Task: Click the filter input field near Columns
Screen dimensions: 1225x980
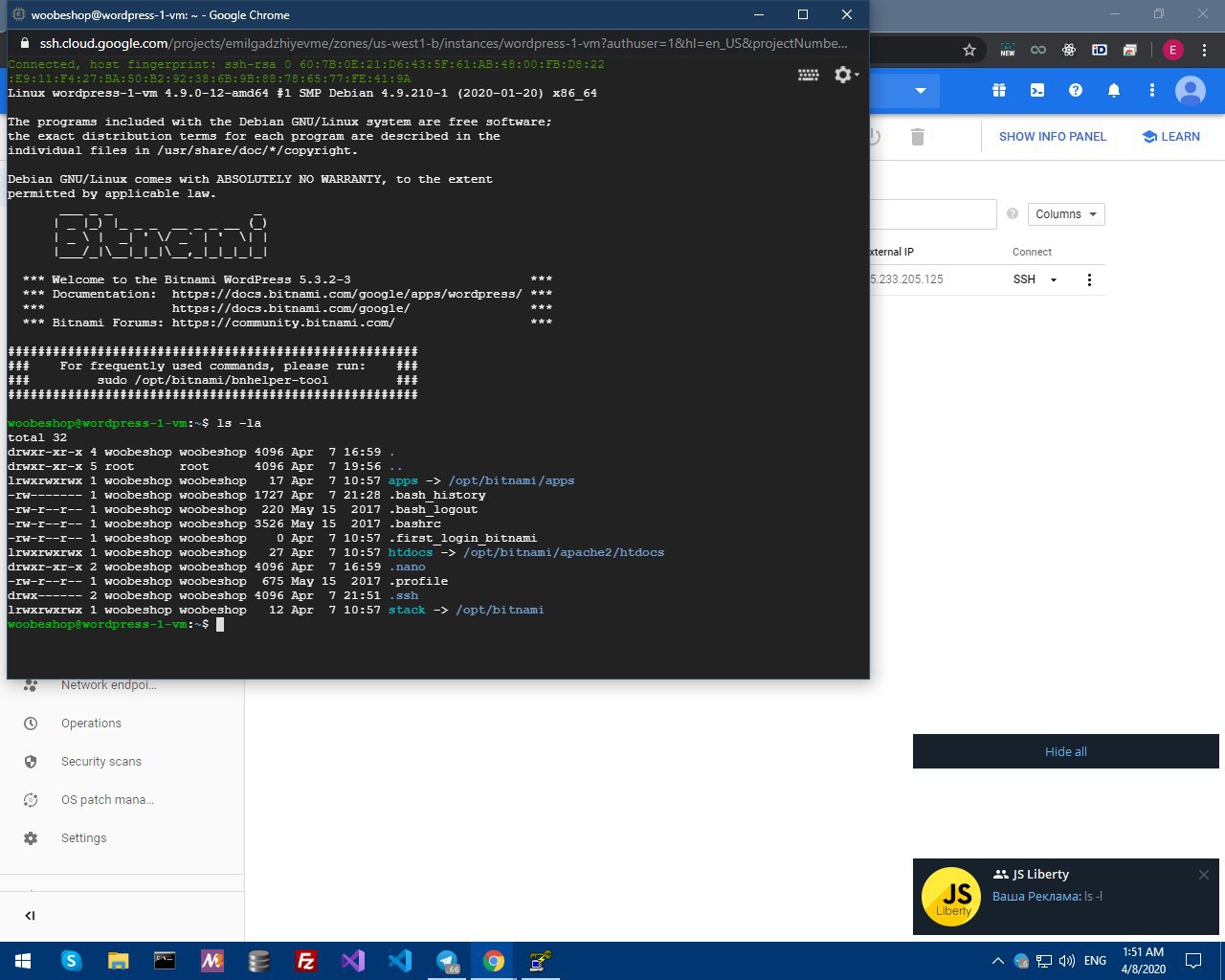Action: point(933,214)
